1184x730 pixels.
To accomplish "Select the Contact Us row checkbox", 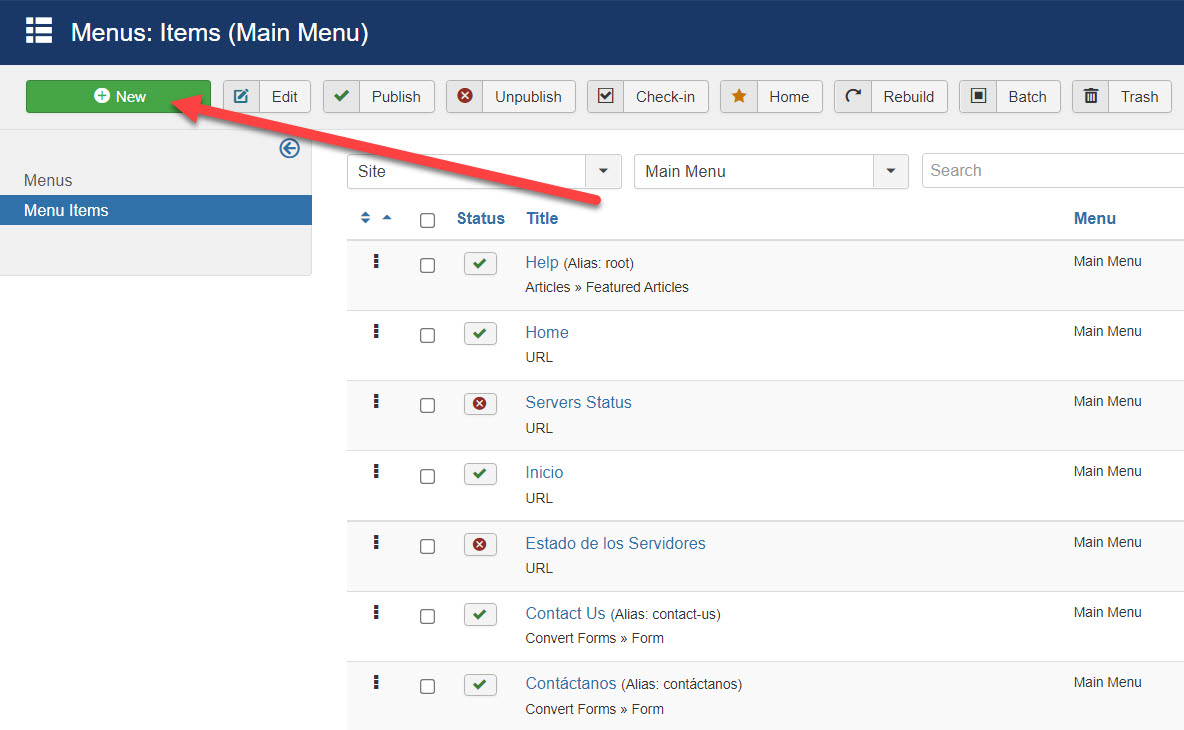I will [427, 616].
